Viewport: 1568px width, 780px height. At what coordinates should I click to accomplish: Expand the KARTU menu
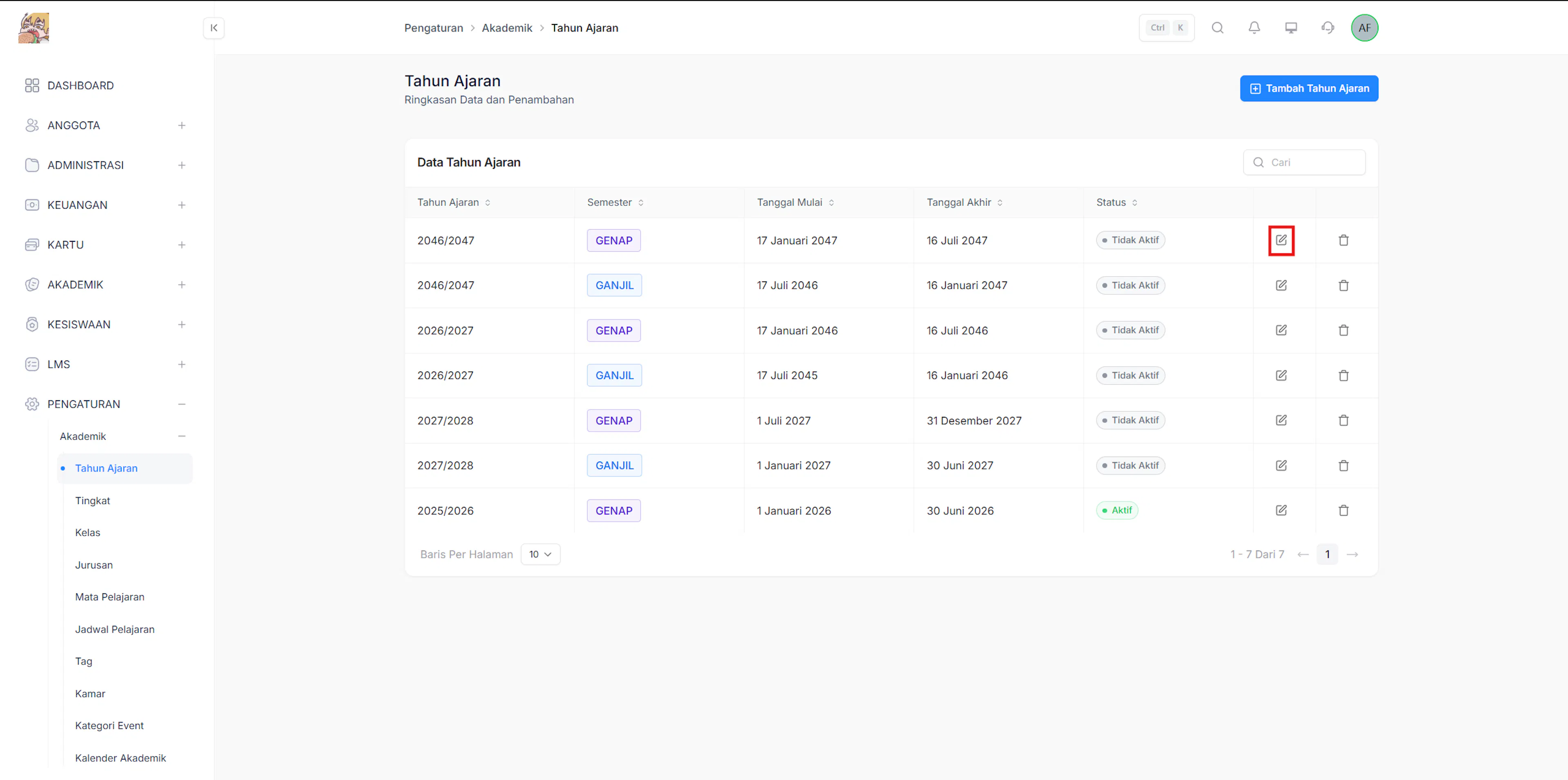[181, 245]
